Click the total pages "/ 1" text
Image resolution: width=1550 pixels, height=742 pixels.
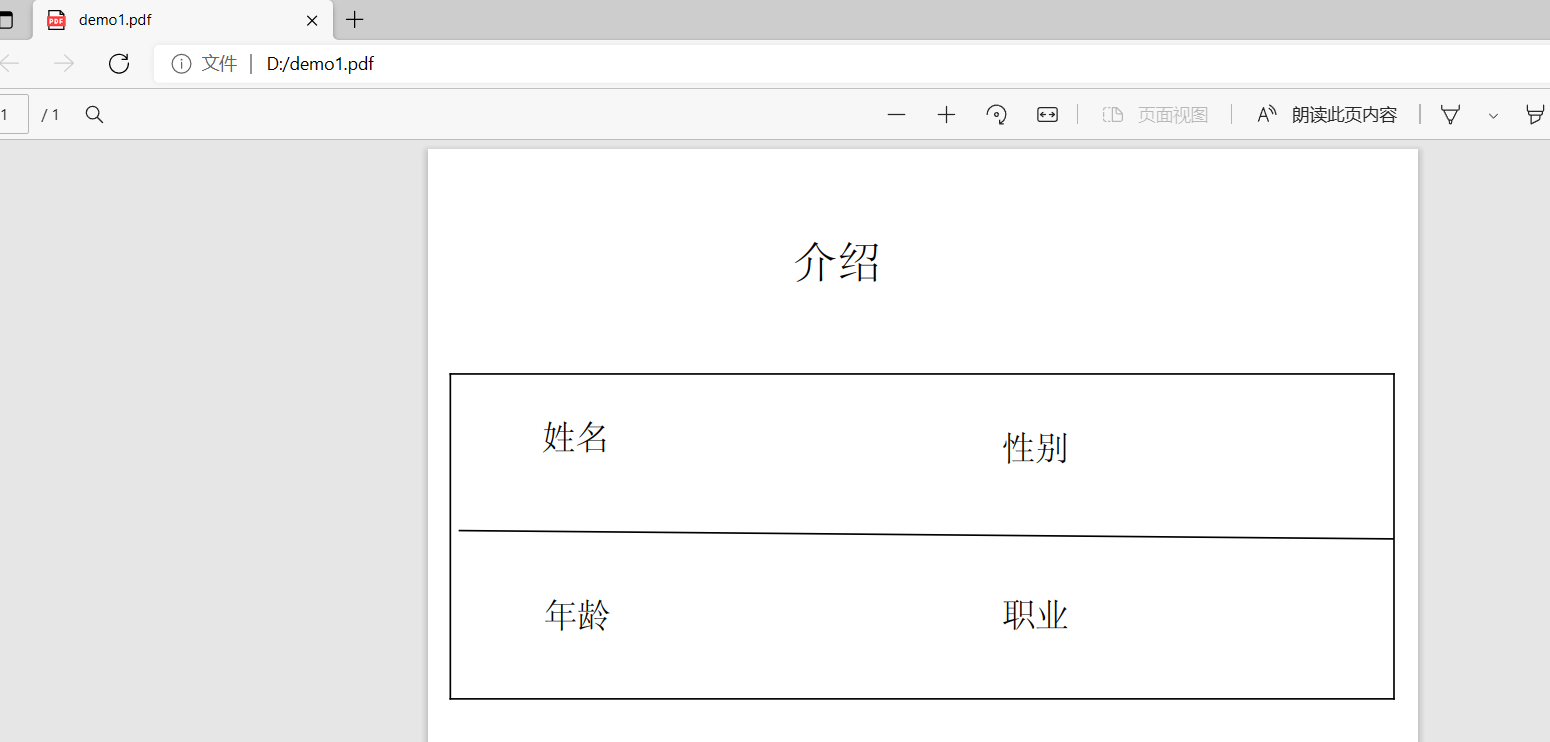coord(50,115)
